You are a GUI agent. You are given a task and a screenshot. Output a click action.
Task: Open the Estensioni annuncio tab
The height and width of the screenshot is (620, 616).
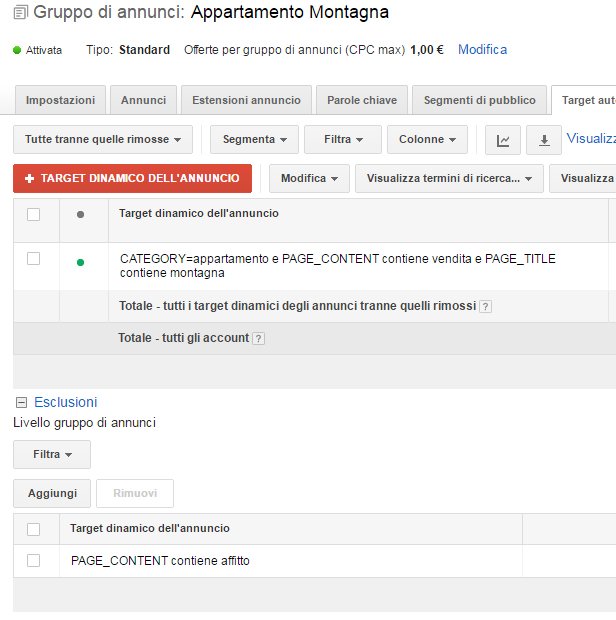coord(246,100)
